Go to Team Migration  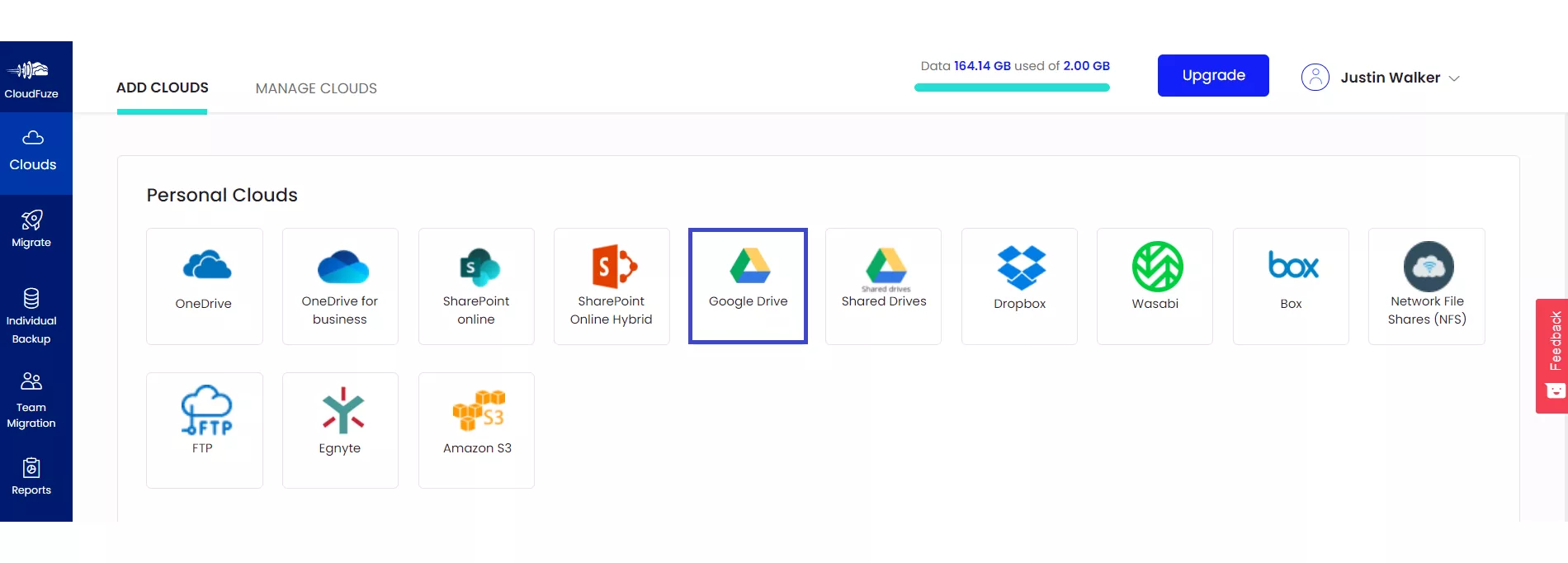[x=31, y=400]
